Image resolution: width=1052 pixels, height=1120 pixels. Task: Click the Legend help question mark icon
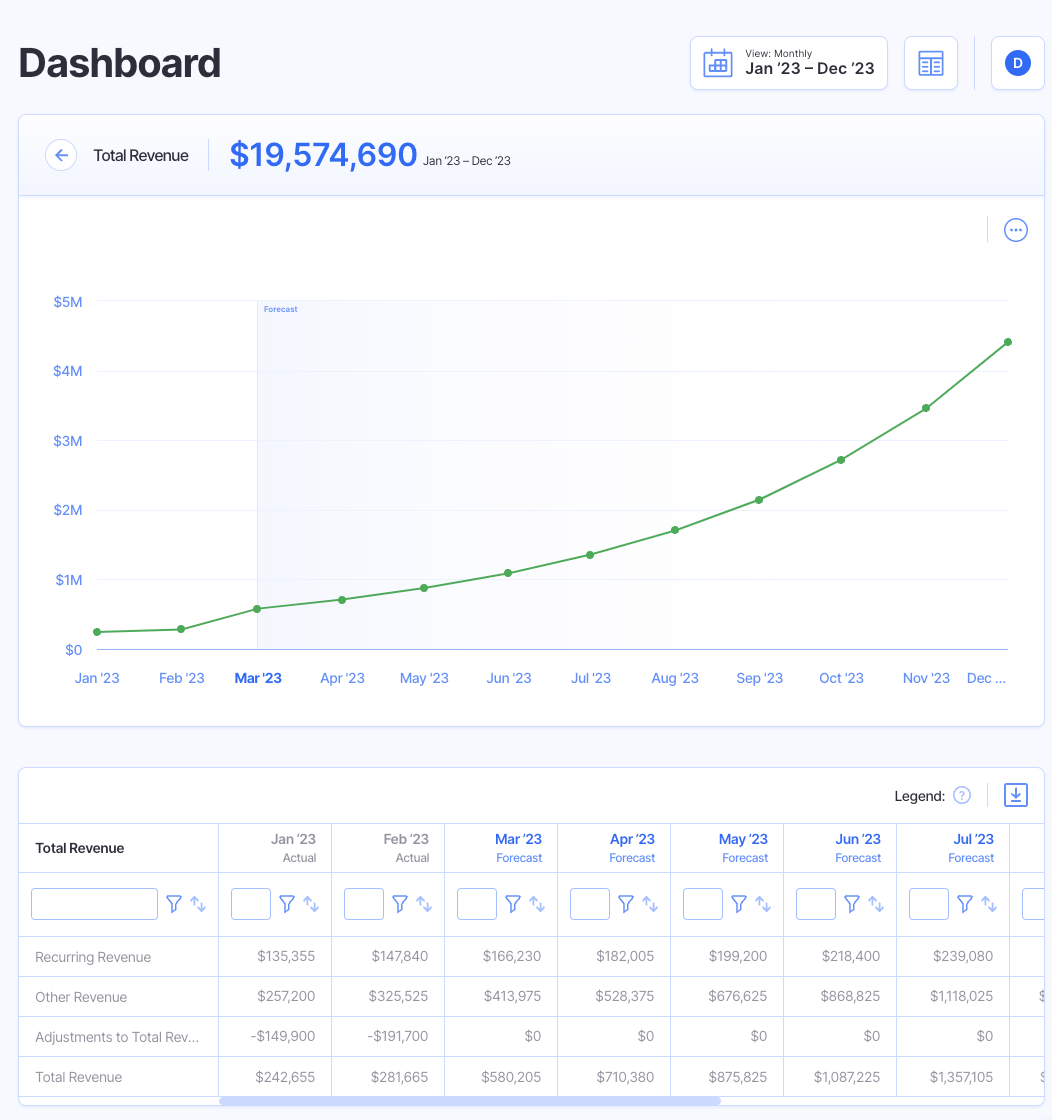point(961,795)
